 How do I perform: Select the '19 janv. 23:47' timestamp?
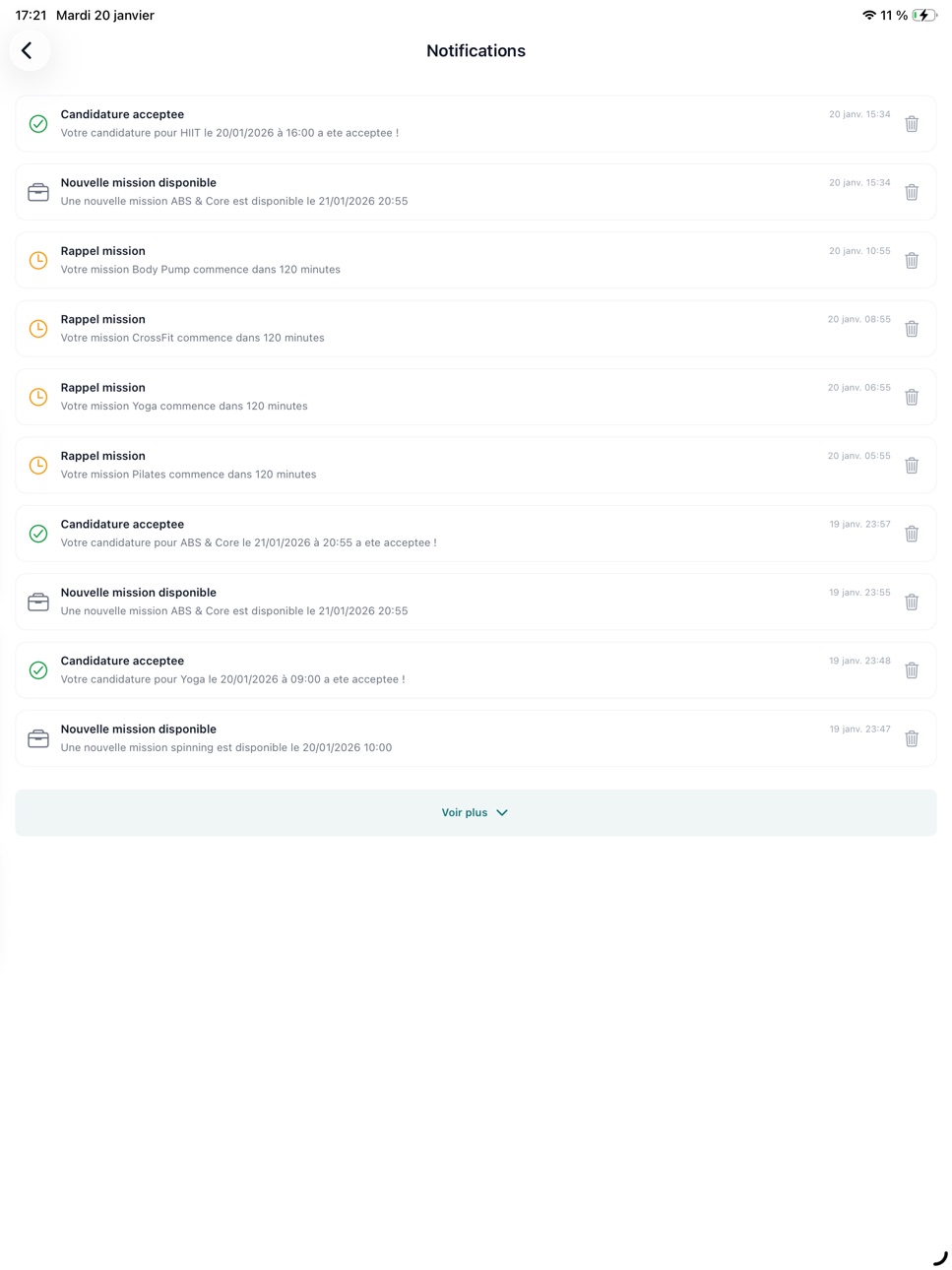(859, 730)
